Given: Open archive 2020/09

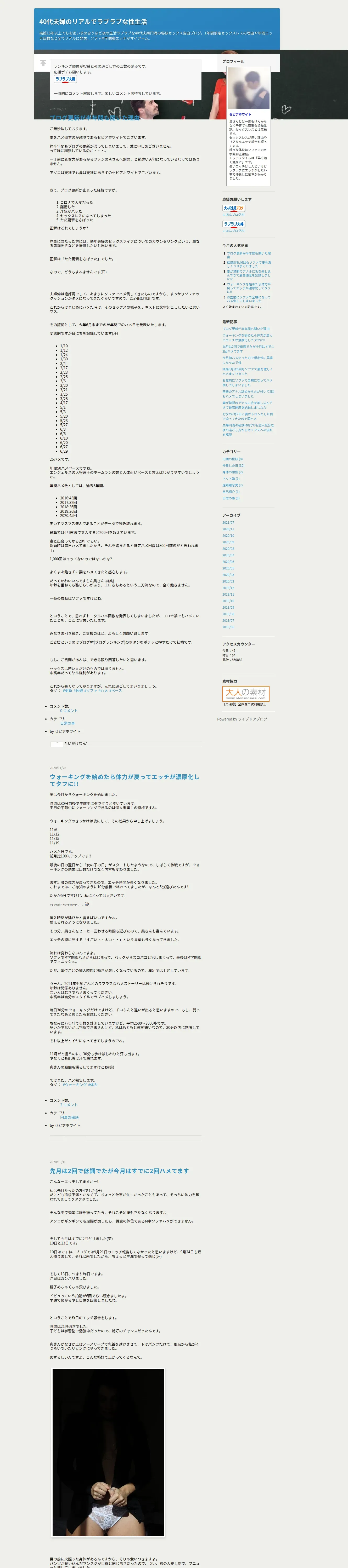Looking at the screenshot, I should point(228,542).
